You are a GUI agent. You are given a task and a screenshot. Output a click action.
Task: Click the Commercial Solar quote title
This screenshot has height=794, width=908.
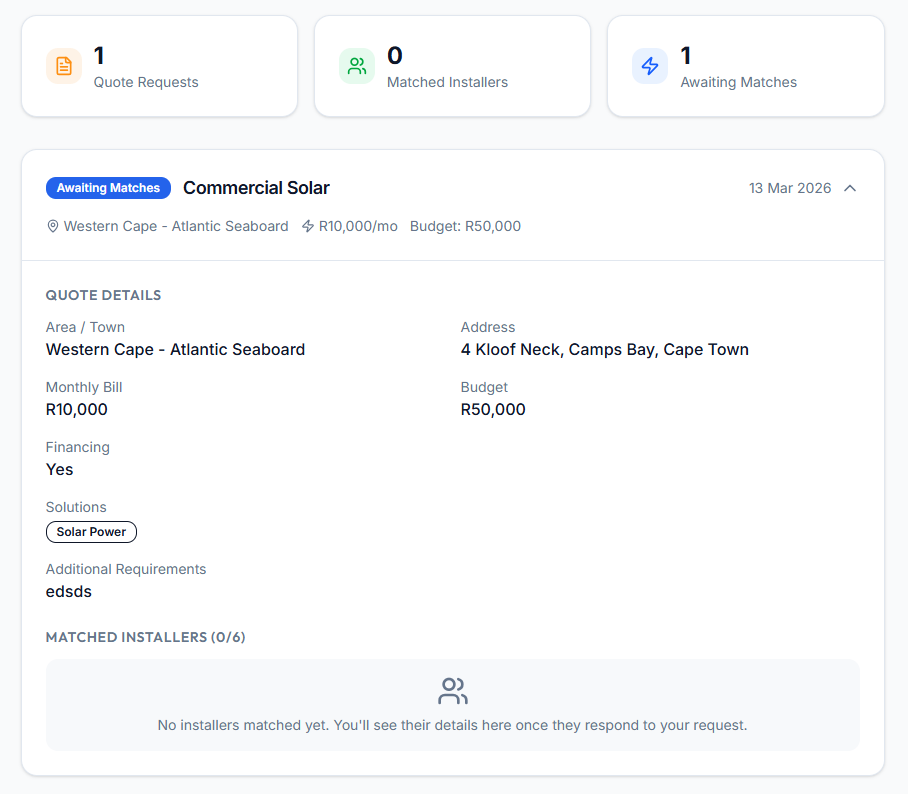[257, 188]
